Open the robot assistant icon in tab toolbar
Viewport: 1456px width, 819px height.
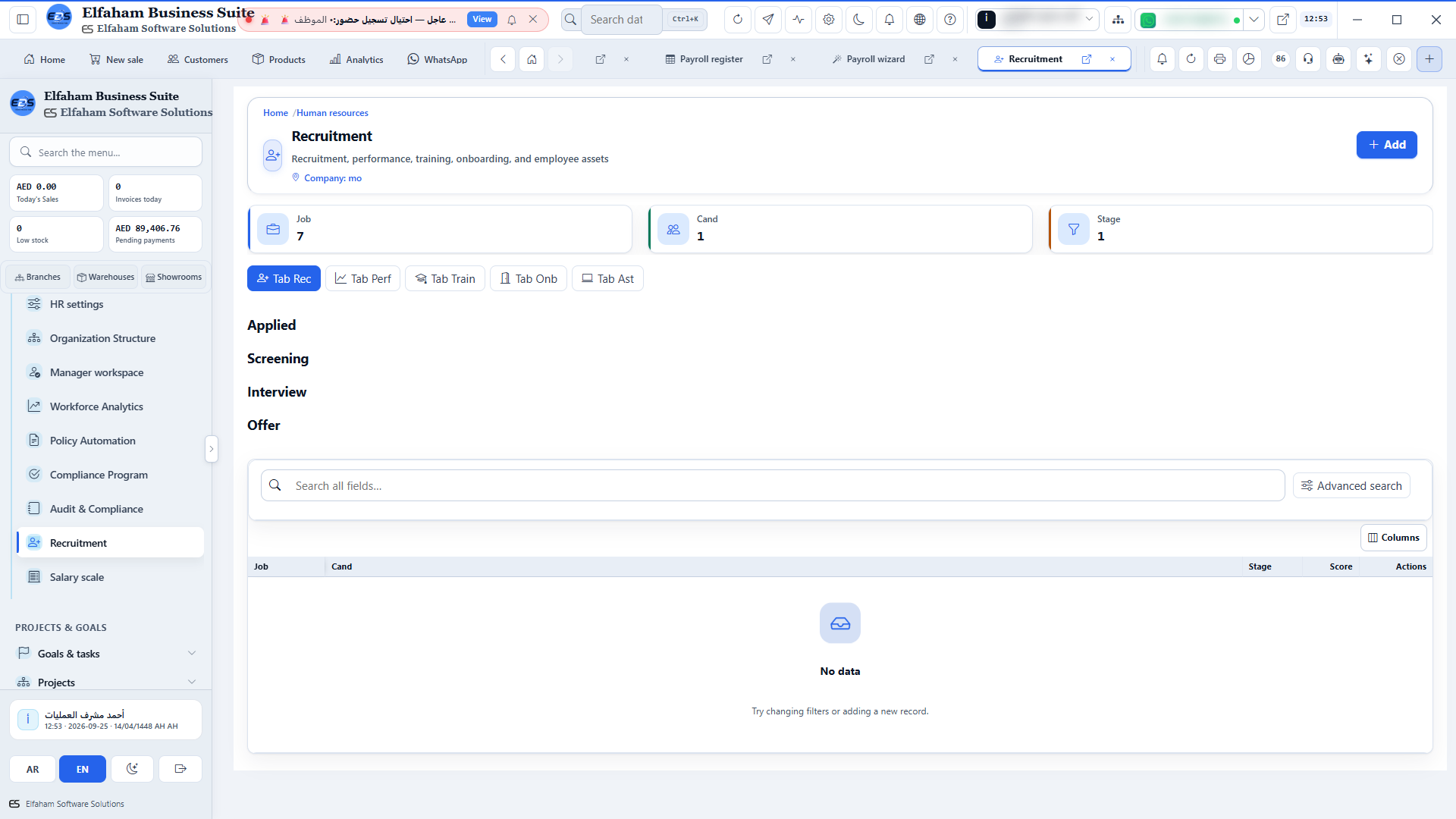(x=1338, y=59)
